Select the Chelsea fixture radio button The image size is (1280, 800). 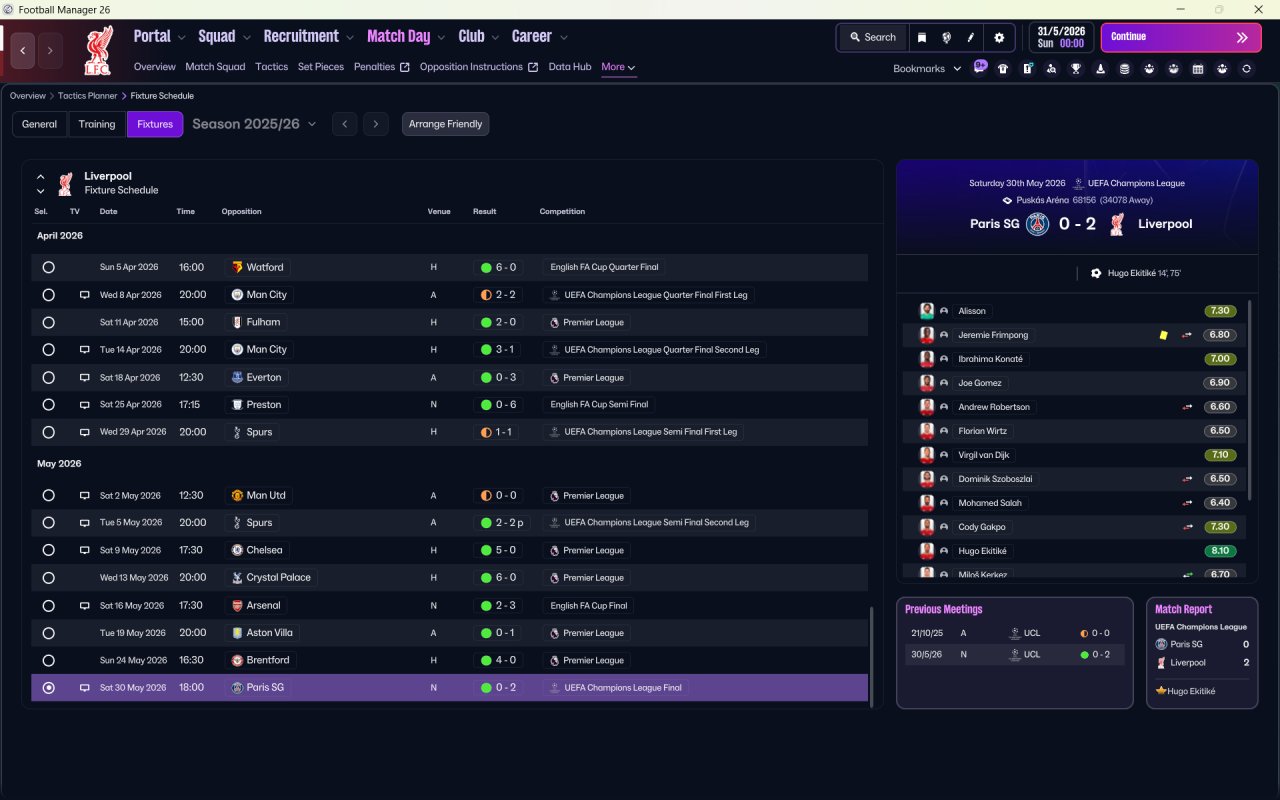click(48, 550)
